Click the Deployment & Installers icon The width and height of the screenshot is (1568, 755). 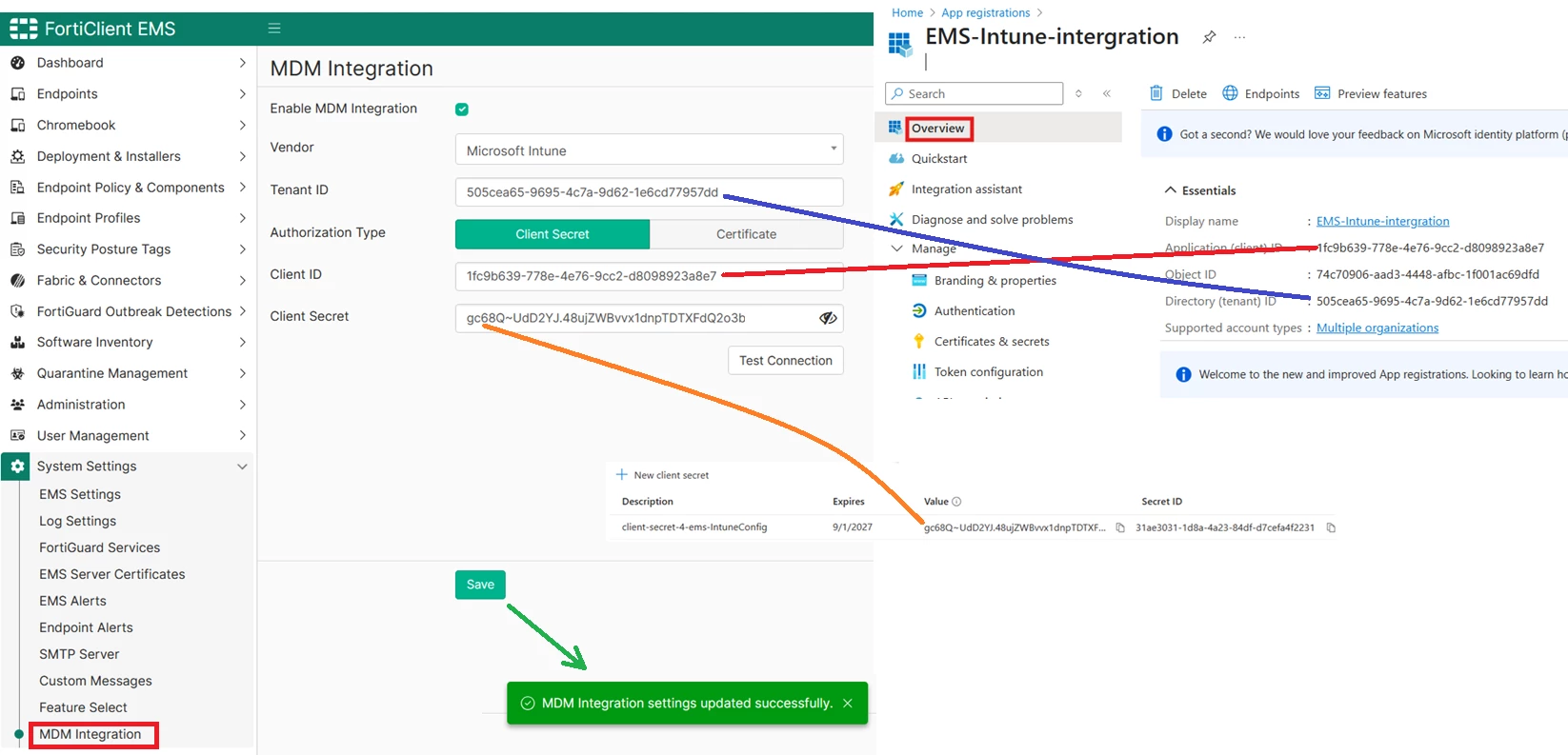click(x=17, y=156)
